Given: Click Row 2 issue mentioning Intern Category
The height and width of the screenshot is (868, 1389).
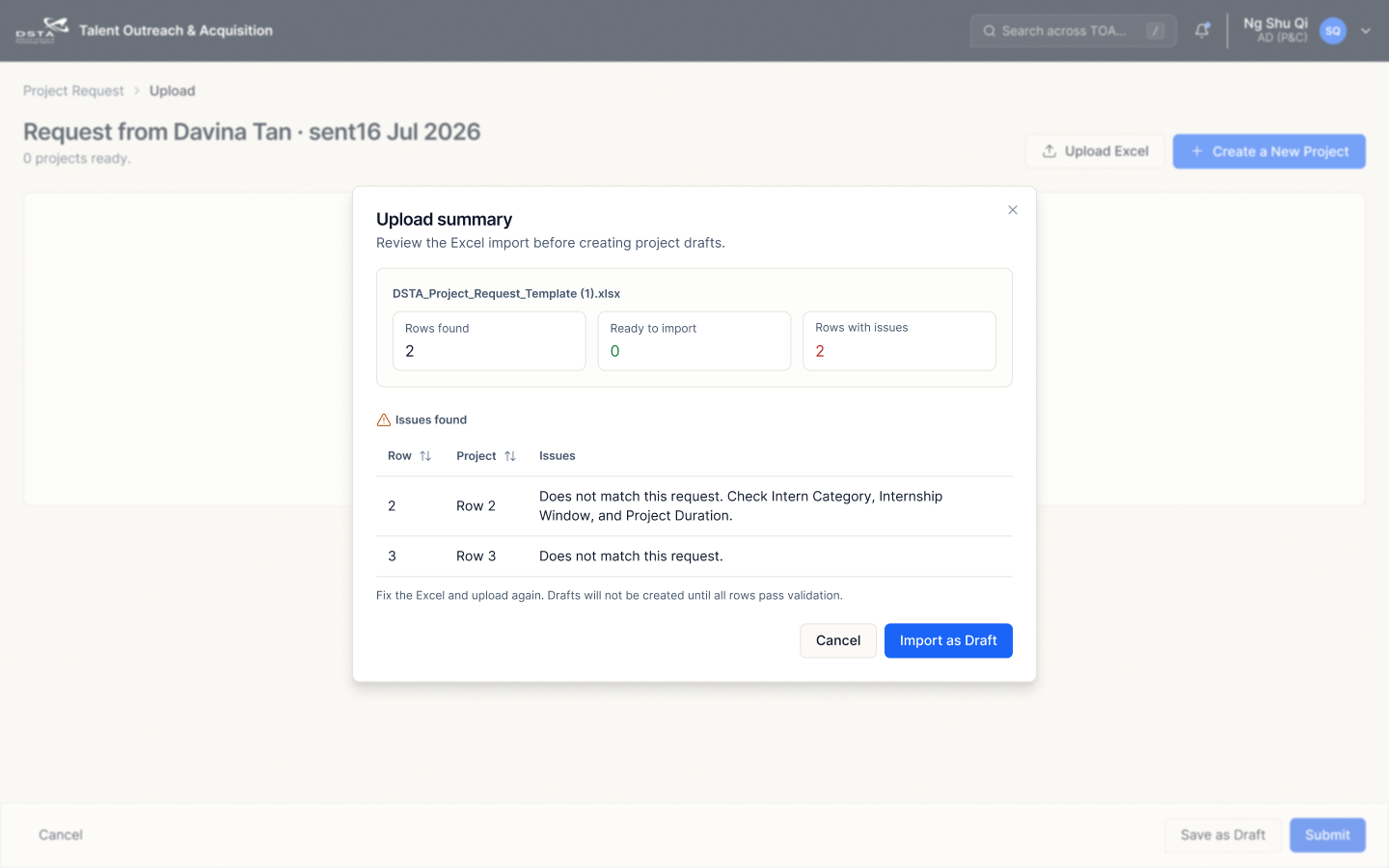Looking at the screenshot, I should pyautogui.click(x=741, y=506).
